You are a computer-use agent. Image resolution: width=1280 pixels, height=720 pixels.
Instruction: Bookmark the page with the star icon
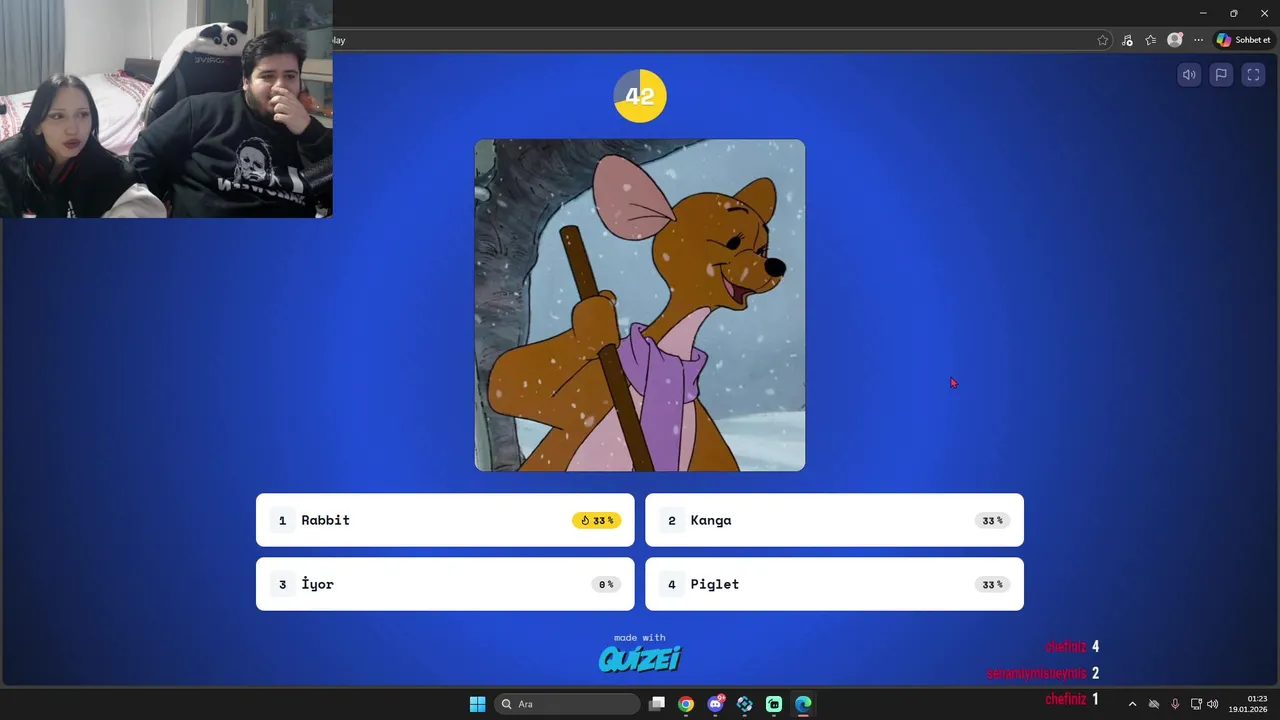[1103, 40]
